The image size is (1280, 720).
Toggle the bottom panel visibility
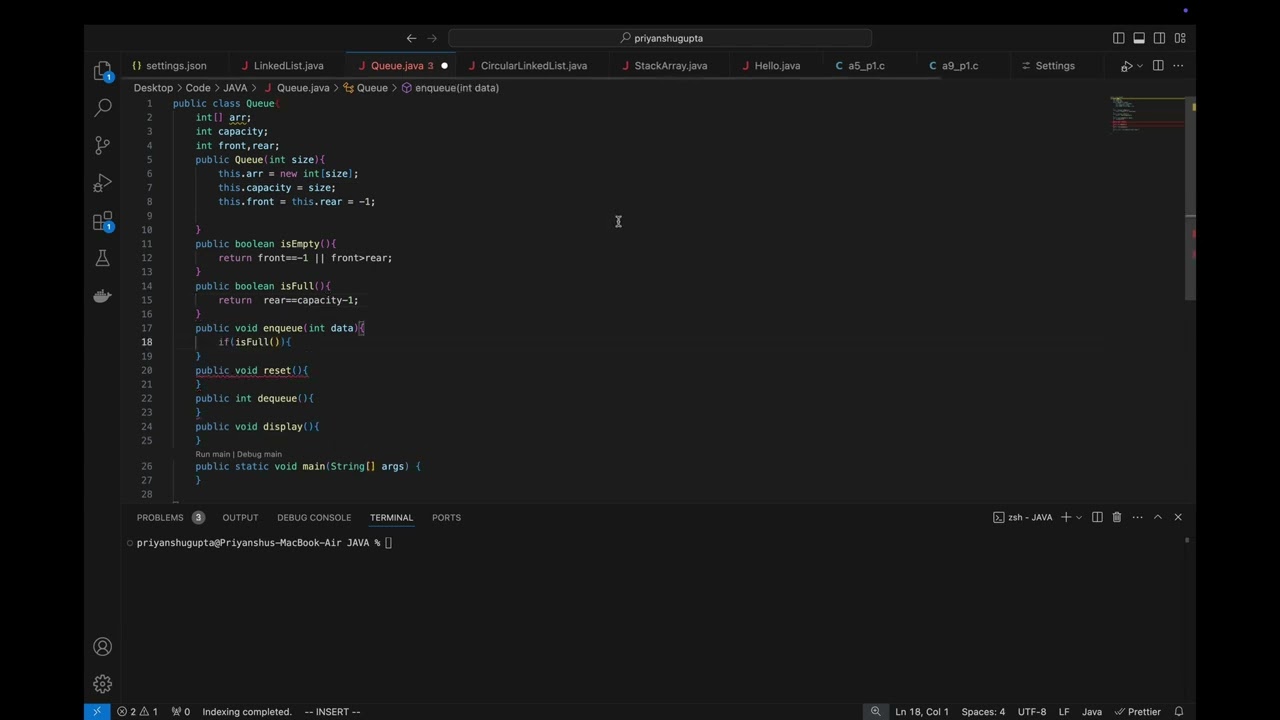click(x=1139, y=38)
